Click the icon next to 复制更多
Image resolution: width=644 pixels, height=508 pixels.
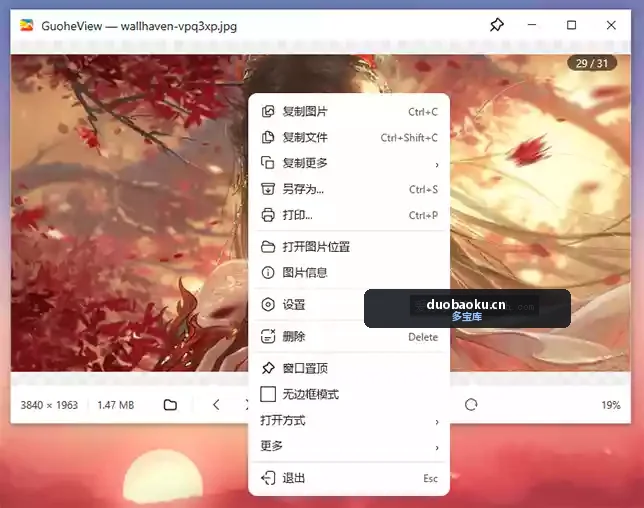[x=268, y=163]
